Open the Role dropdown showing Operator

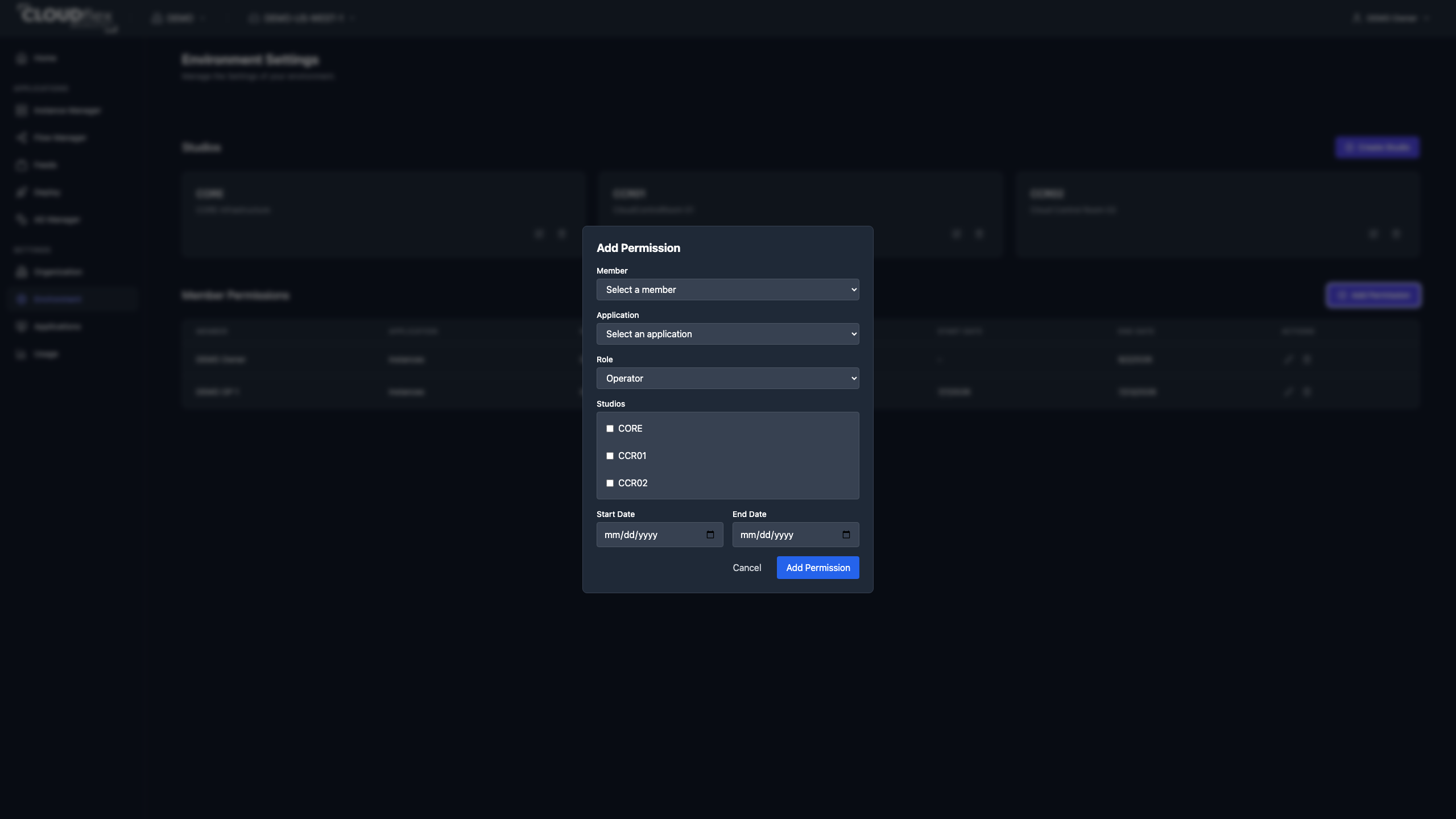tap(727, 378)
